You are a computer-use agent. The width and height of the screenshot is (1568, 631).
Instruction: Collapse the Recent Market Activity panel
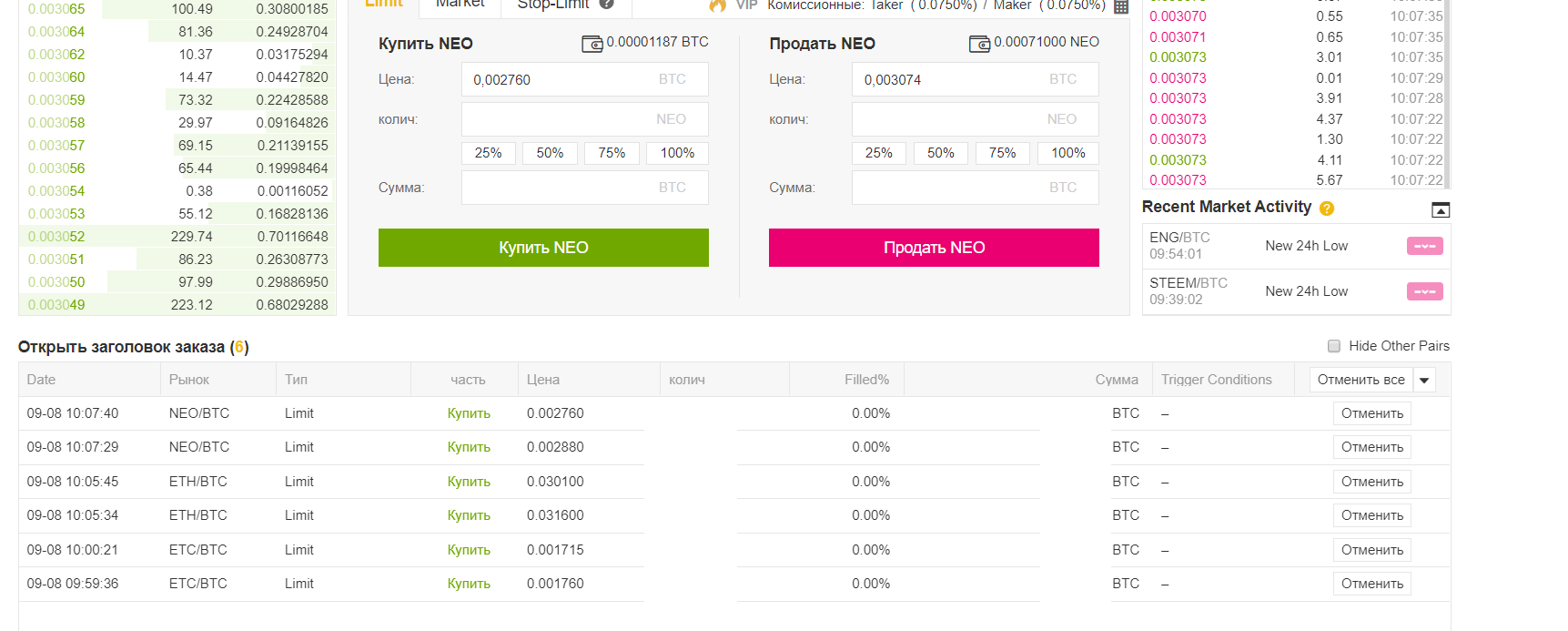pyautogui.click(x=1441, y=210)
